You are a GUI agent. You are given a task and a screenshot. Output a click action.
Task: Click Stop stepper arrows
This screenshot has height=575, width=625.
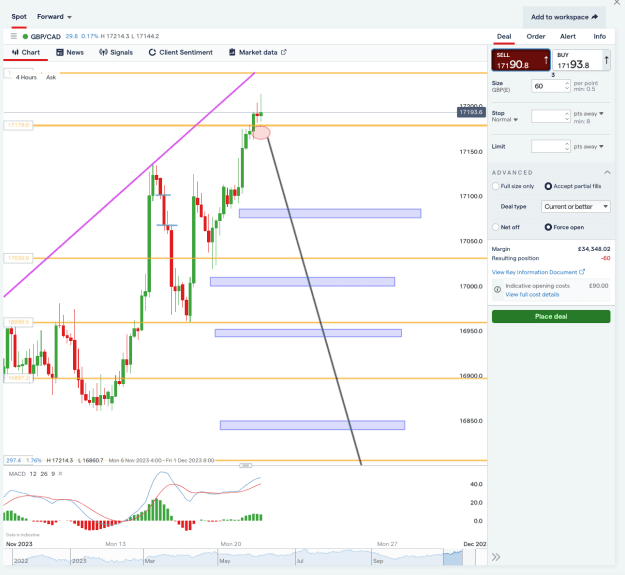pos(567,116)
